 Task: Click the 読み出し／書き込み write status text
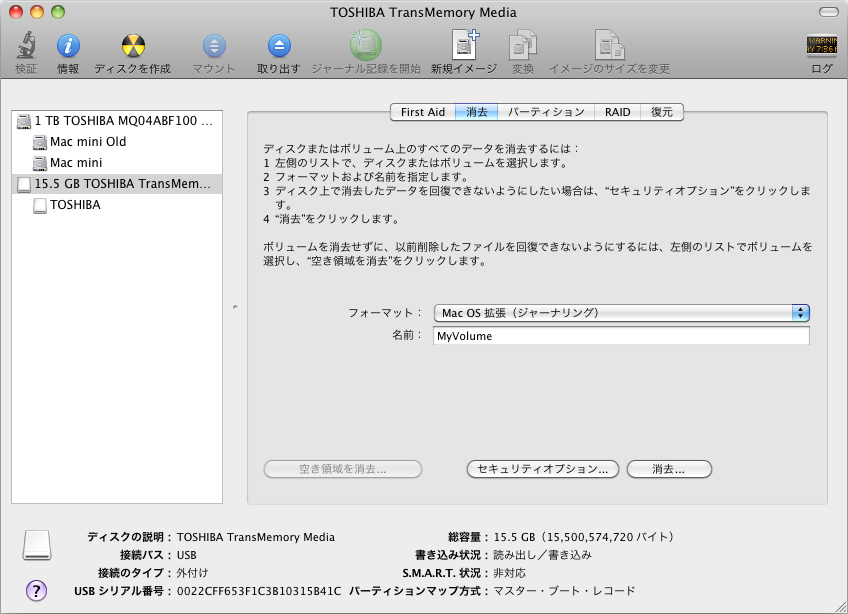tap(542, 555)
